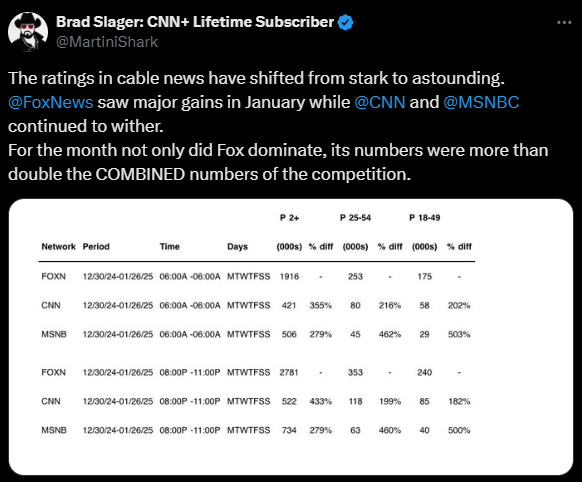Screen dimensions: 582x482
Task: Click the MSNB 503% diff value
Action: (459, 334)
